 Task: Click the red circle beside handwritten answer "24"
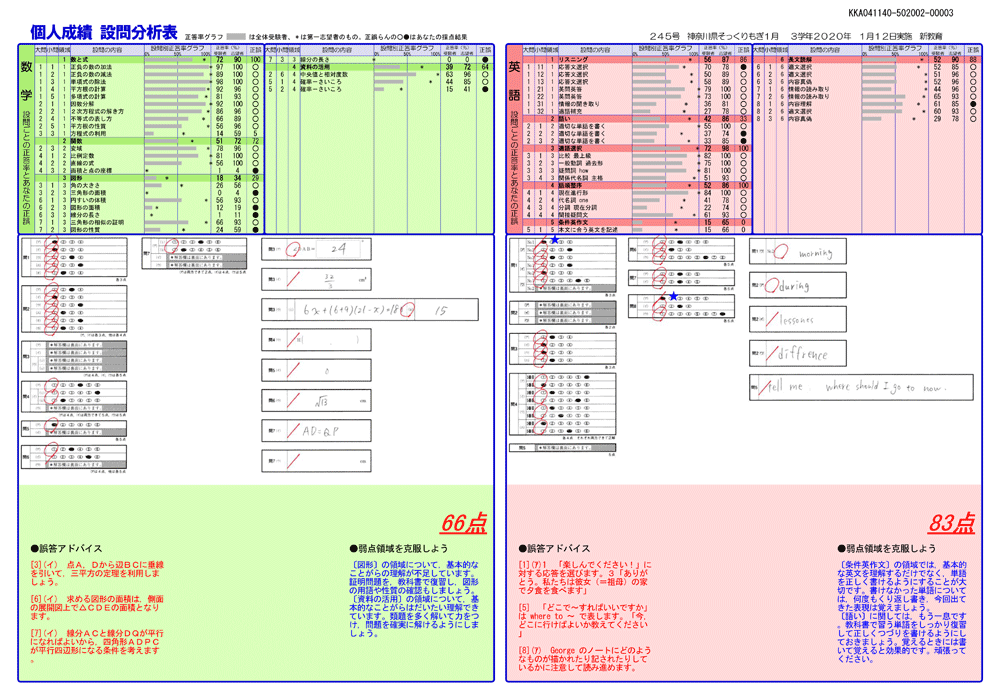point(293,250)
